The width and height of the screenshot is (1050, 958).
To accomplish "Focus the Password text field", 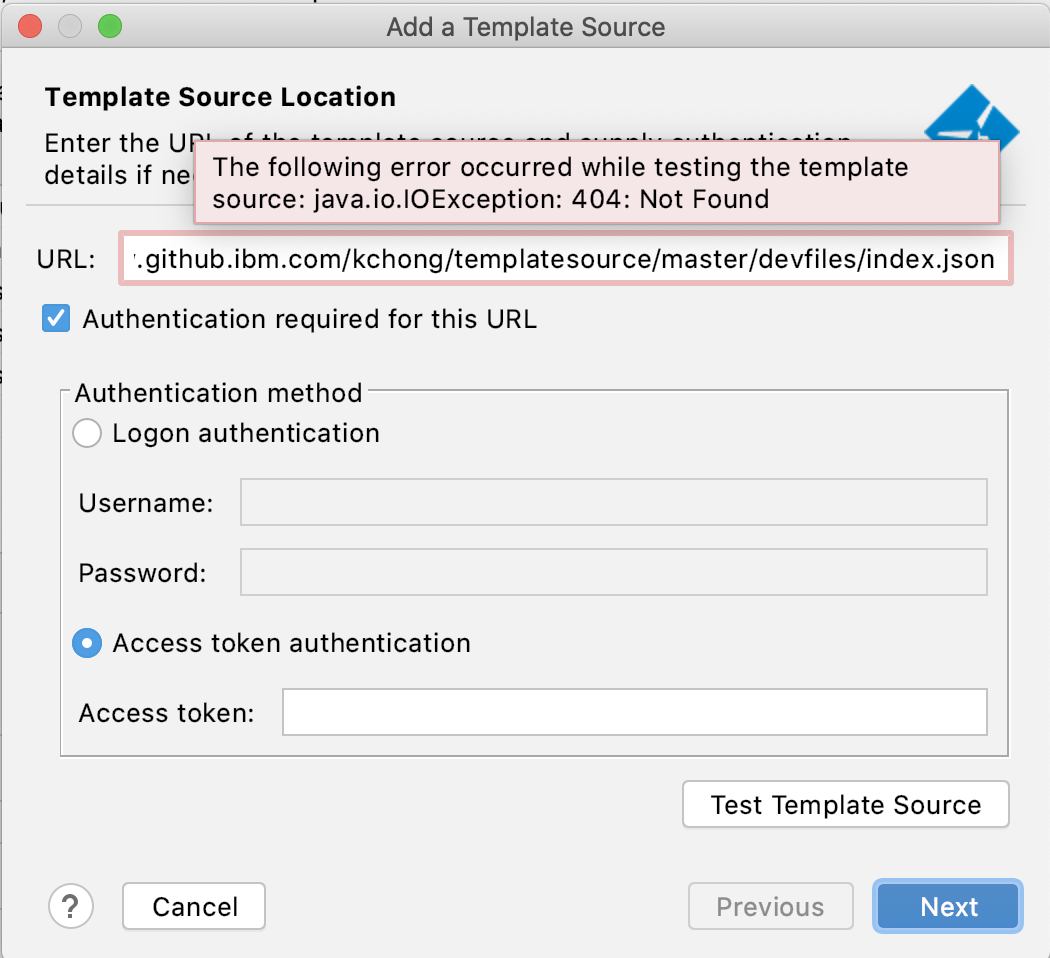I will (x=613, y=572).
